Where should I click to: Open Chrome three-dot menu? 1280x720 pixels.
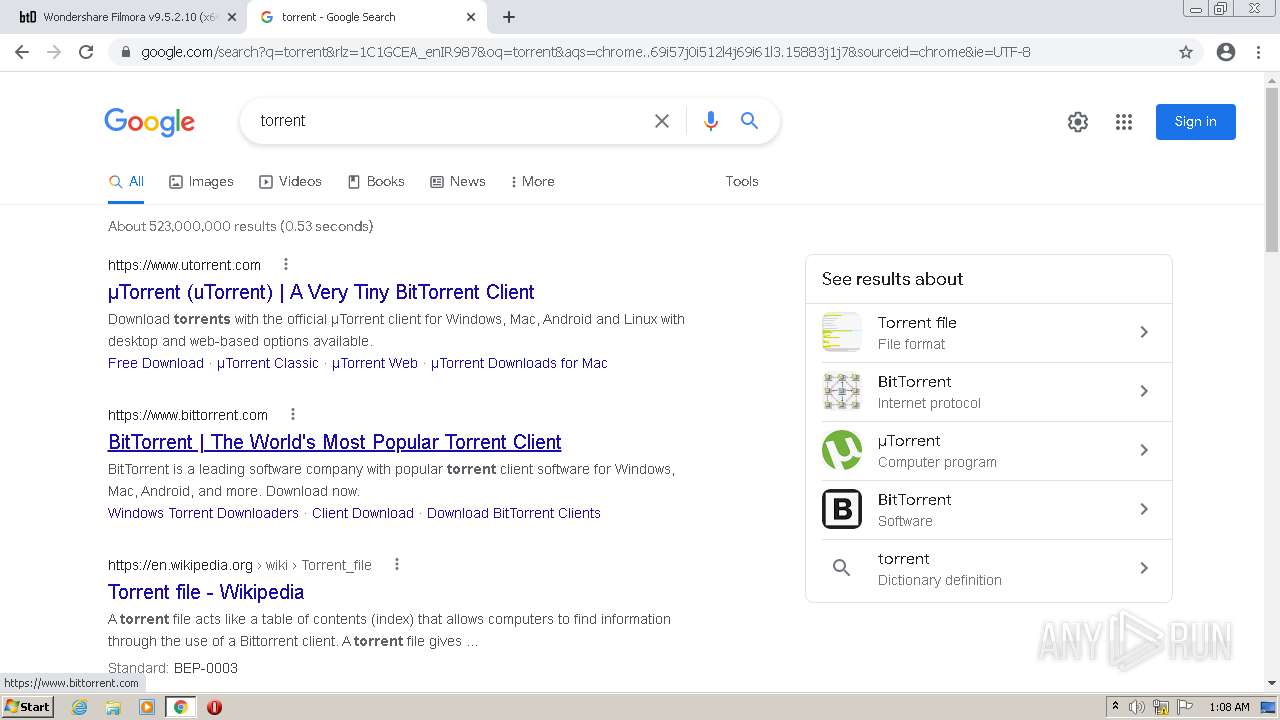pos(1258,52)
